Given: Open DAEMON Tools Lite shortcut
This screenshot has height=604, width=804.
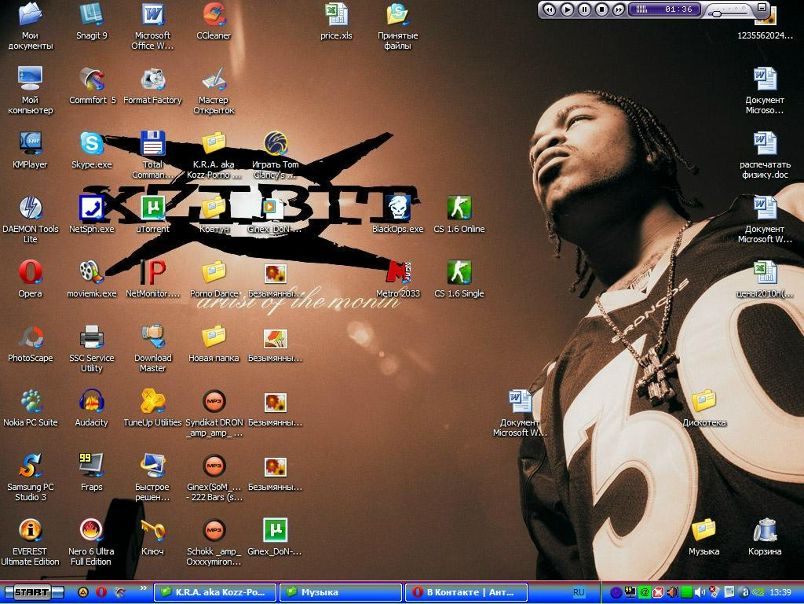Looking at the screenshot, I should click(x=30, y=208).
